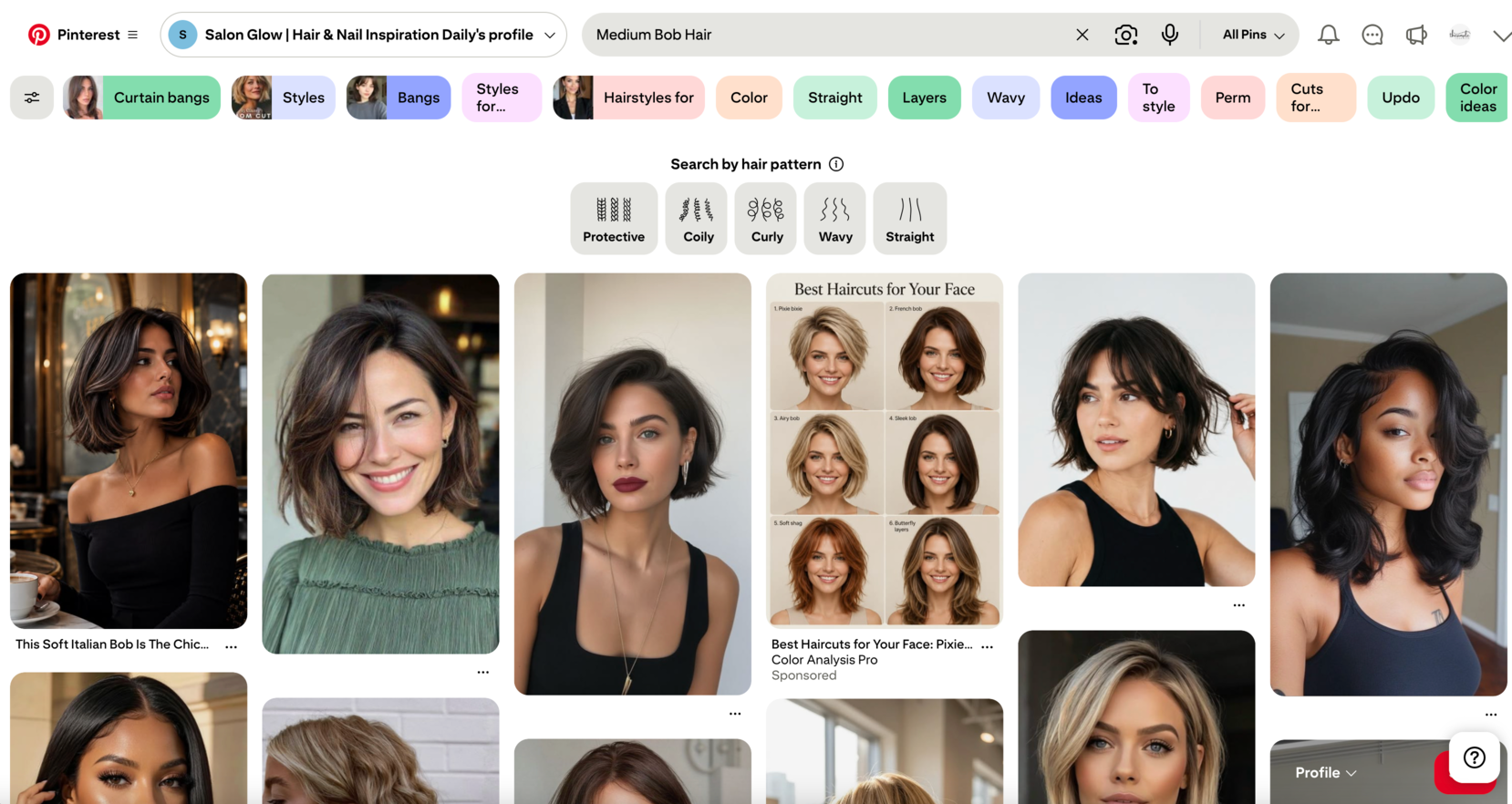Clear the search field with the X icon
Image resolution: width=1512 pixels, height=804 pixels.
coord(1082,35)
